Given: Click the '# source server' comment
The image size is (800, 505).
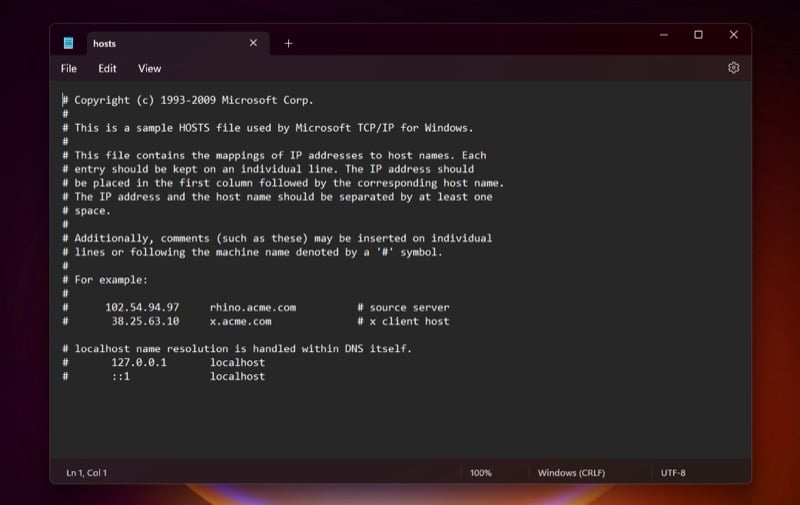Looking at the screenshot, I should pos(403,307).
